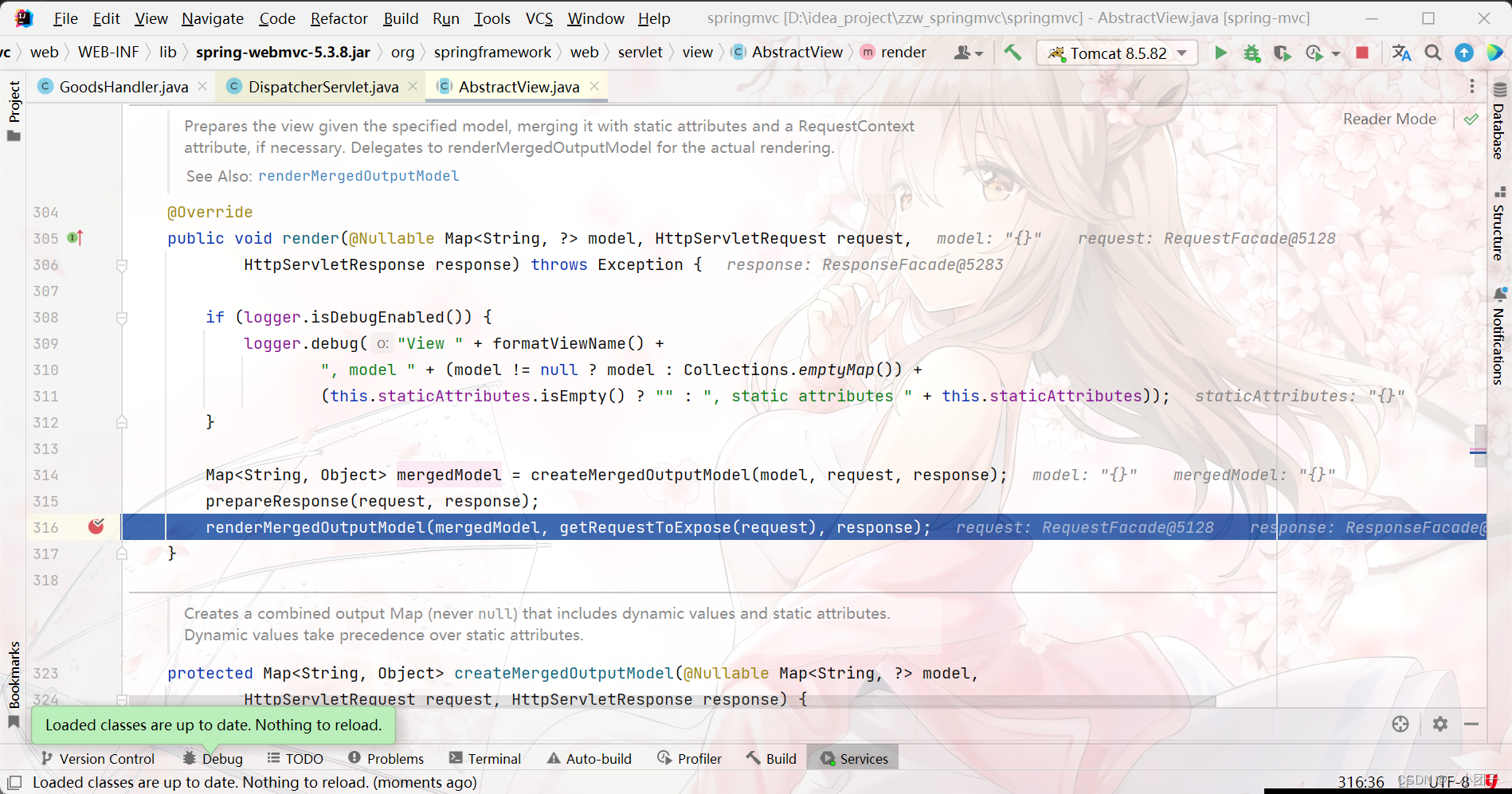Open the Structure tool window
Screen dimensions: 1512x794
pos(1499,225)
